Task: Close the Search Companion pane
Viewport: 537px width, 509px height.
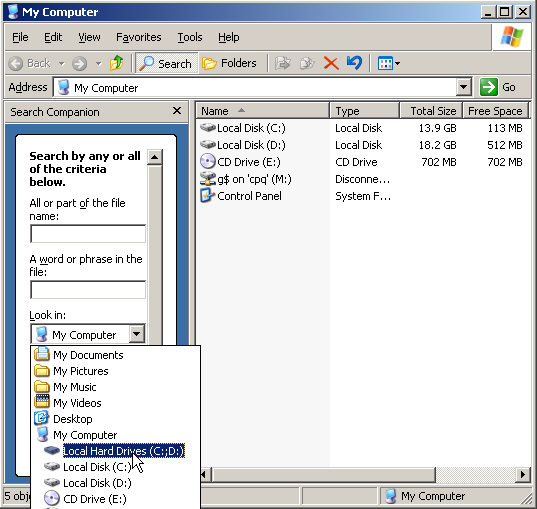Action: click(177, 111)
